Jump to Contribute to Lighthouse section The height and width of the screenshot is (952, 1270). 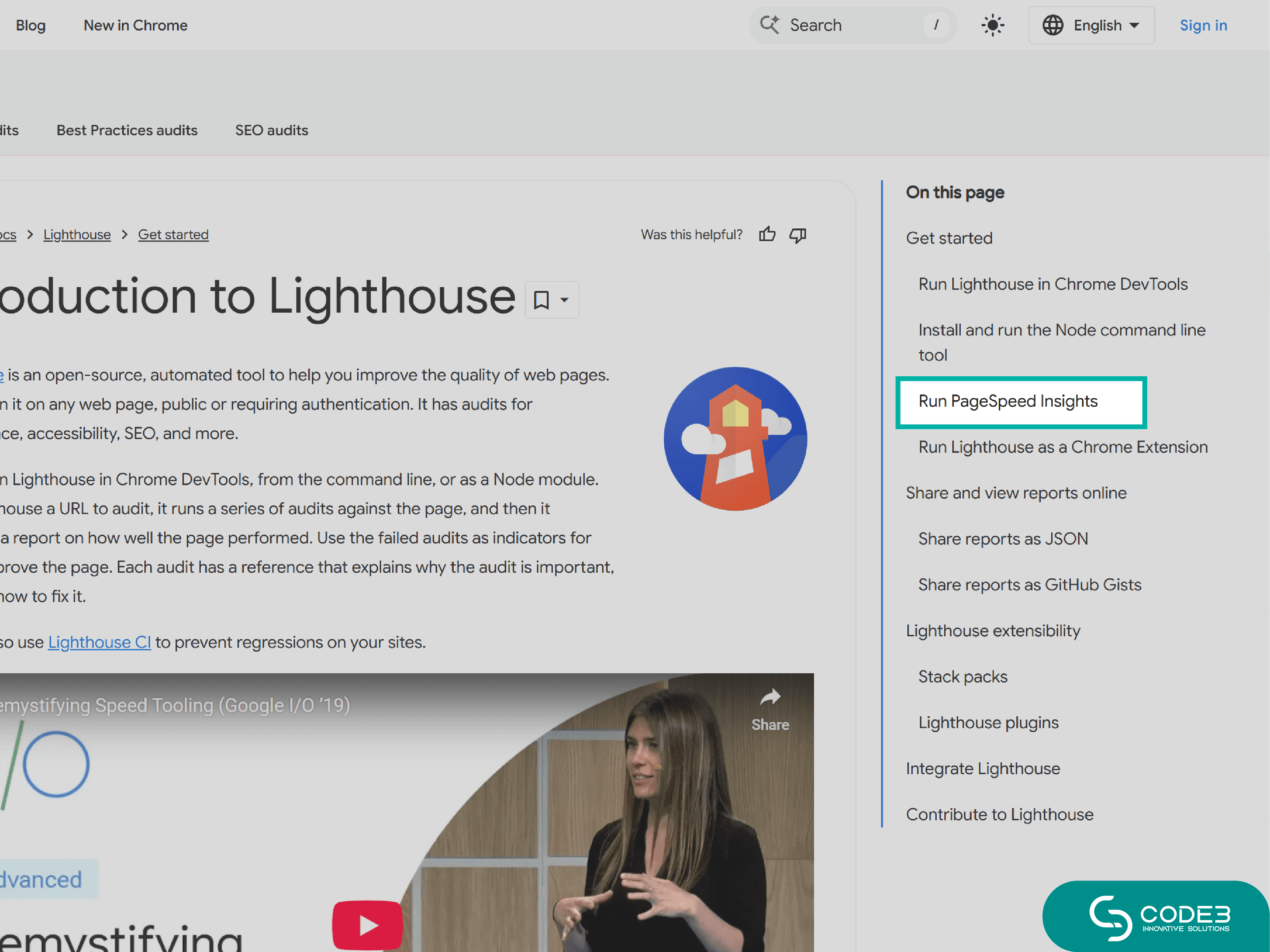pyautogui.click(x=1000, y=814)
